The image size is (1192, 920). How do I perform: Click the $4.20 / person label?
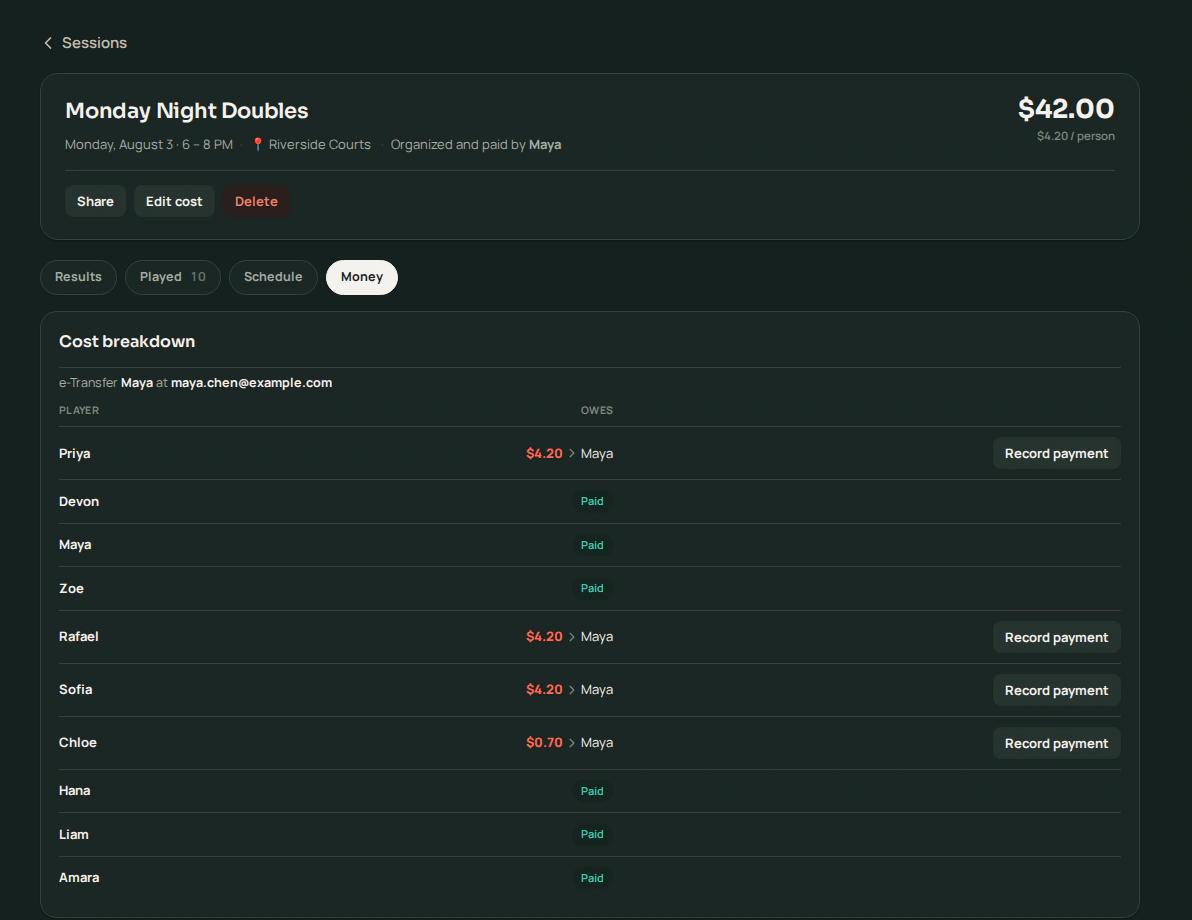tap(1076, 136)
